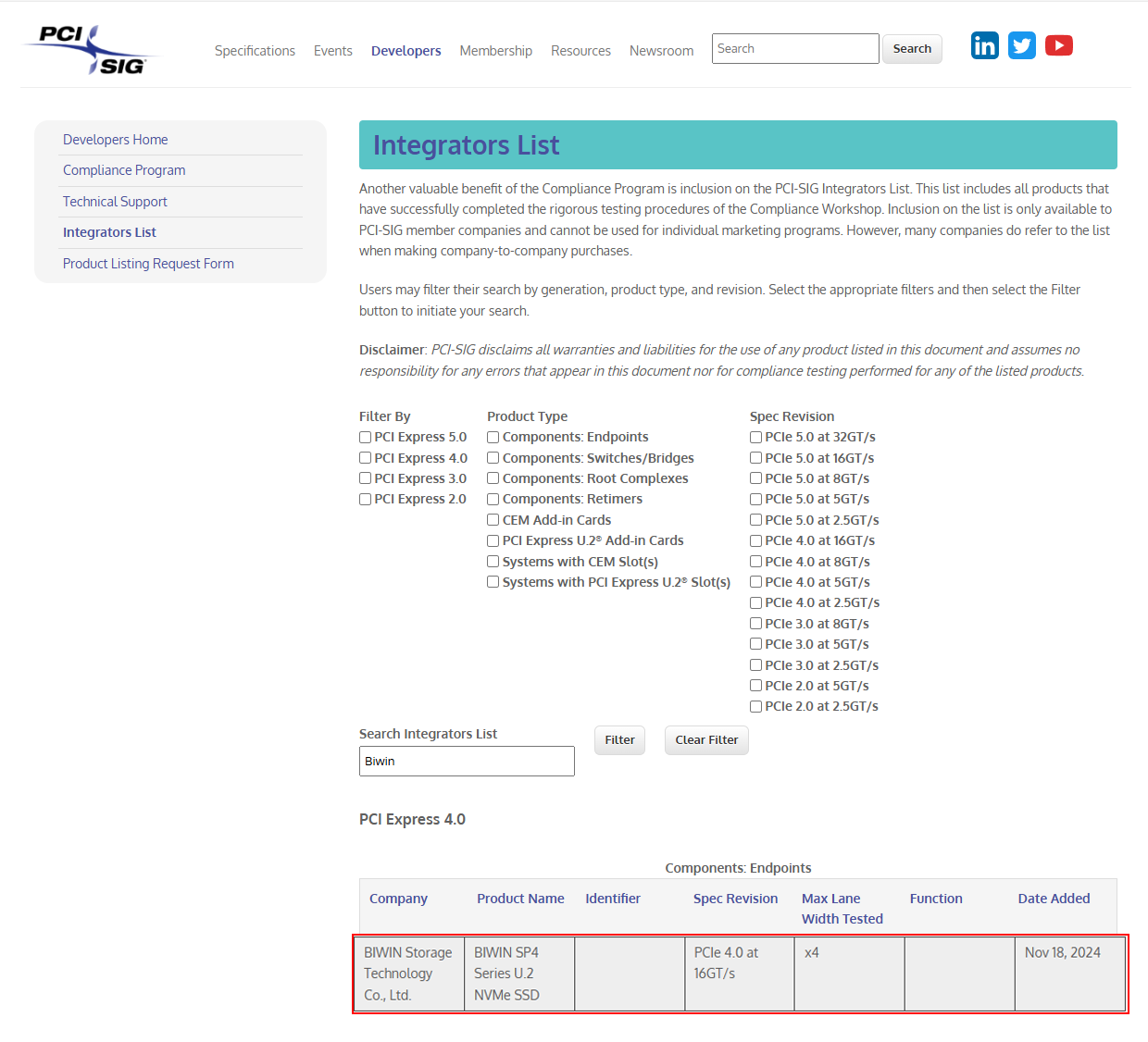Select CEM Add-in Cards checkbox

(493, 520)
